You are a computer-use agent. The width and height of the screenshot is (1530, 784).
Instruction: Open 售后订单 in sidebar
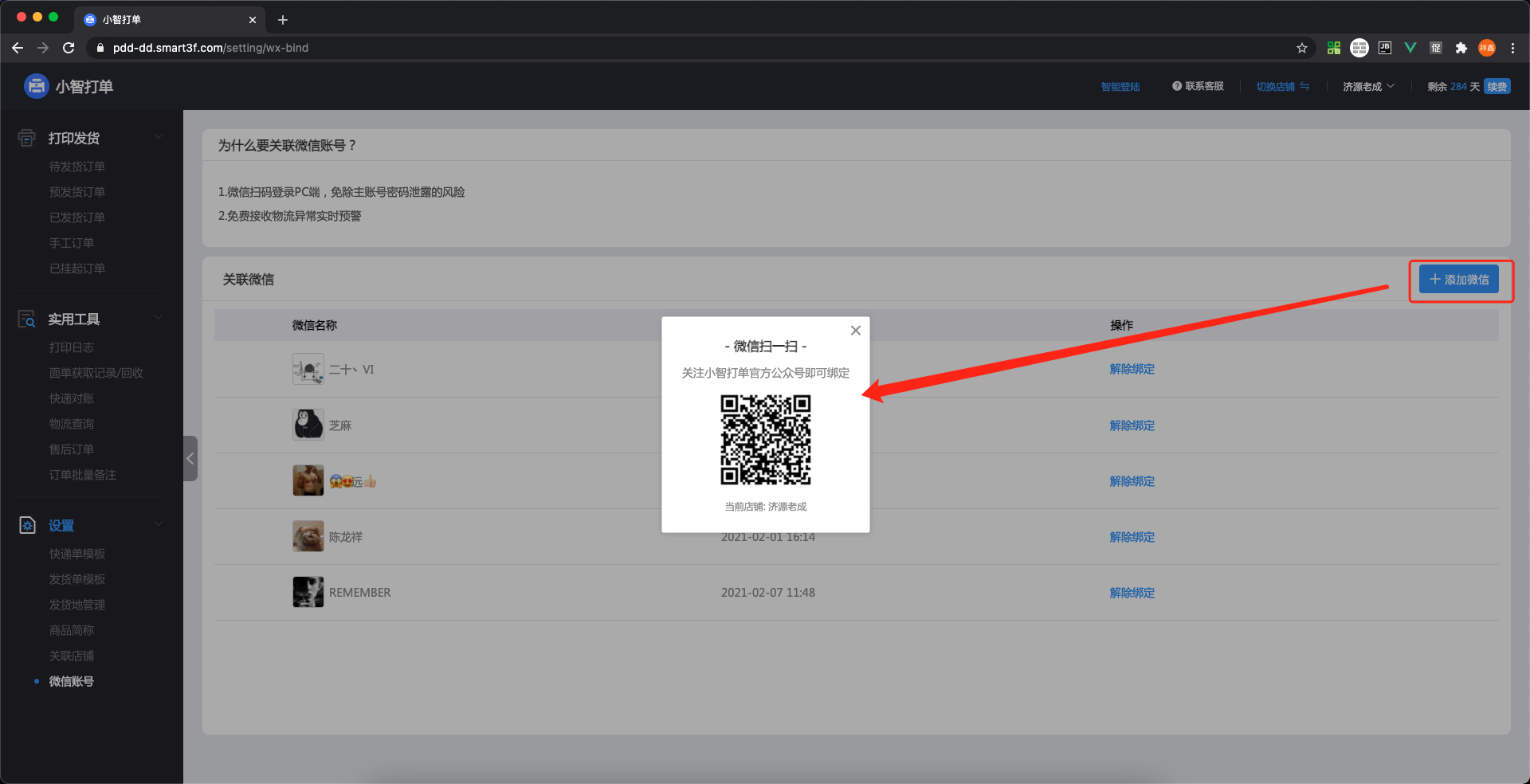pyautogui.click(x=72, y=449)
